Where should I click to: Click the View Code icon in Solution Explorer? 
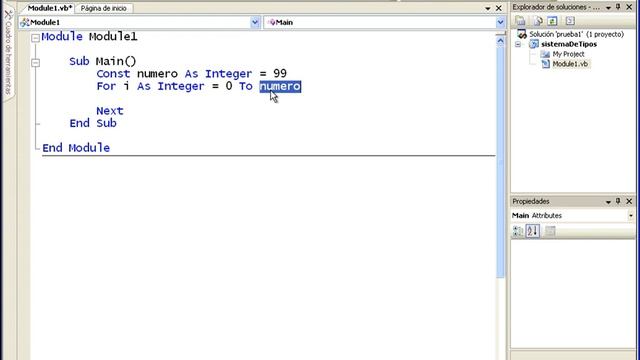coord(570,21)
